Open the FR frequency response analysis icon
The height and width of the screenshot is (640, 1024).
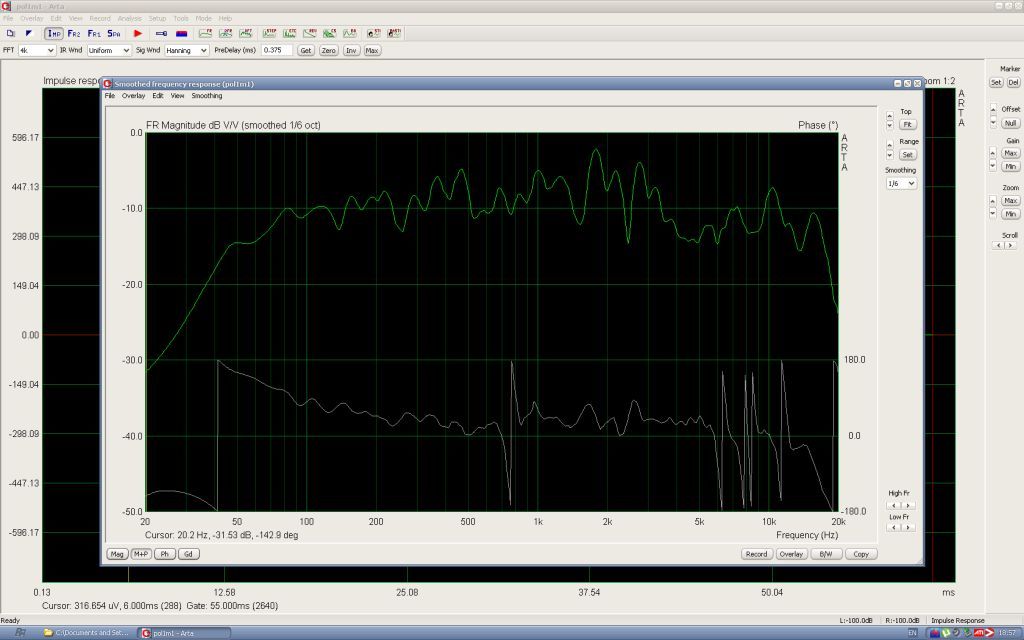point(205,33)
